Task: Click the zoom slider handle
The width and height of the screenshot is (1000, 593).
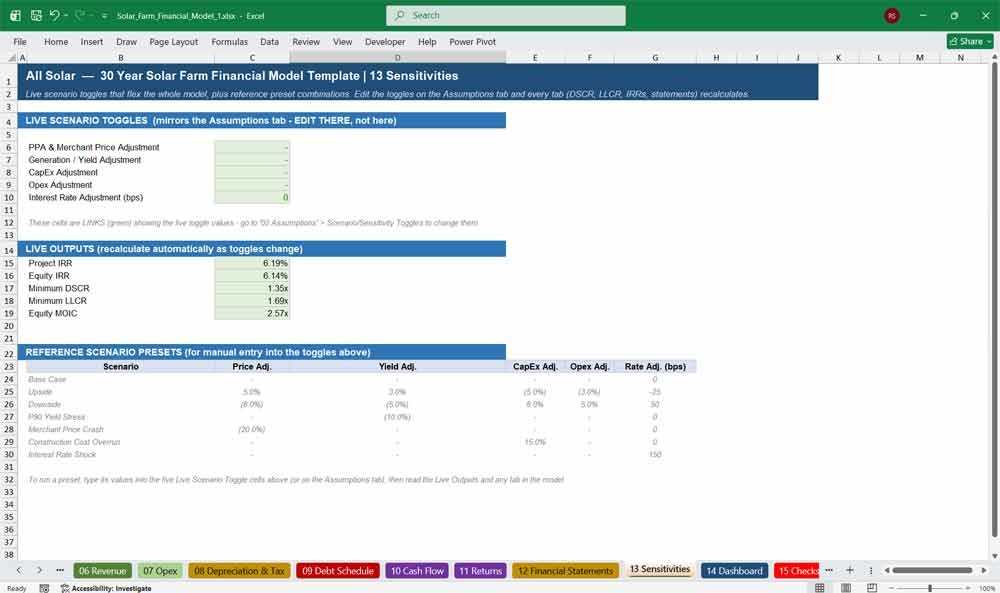Action: pyautogui.click(x=930, y=588)
